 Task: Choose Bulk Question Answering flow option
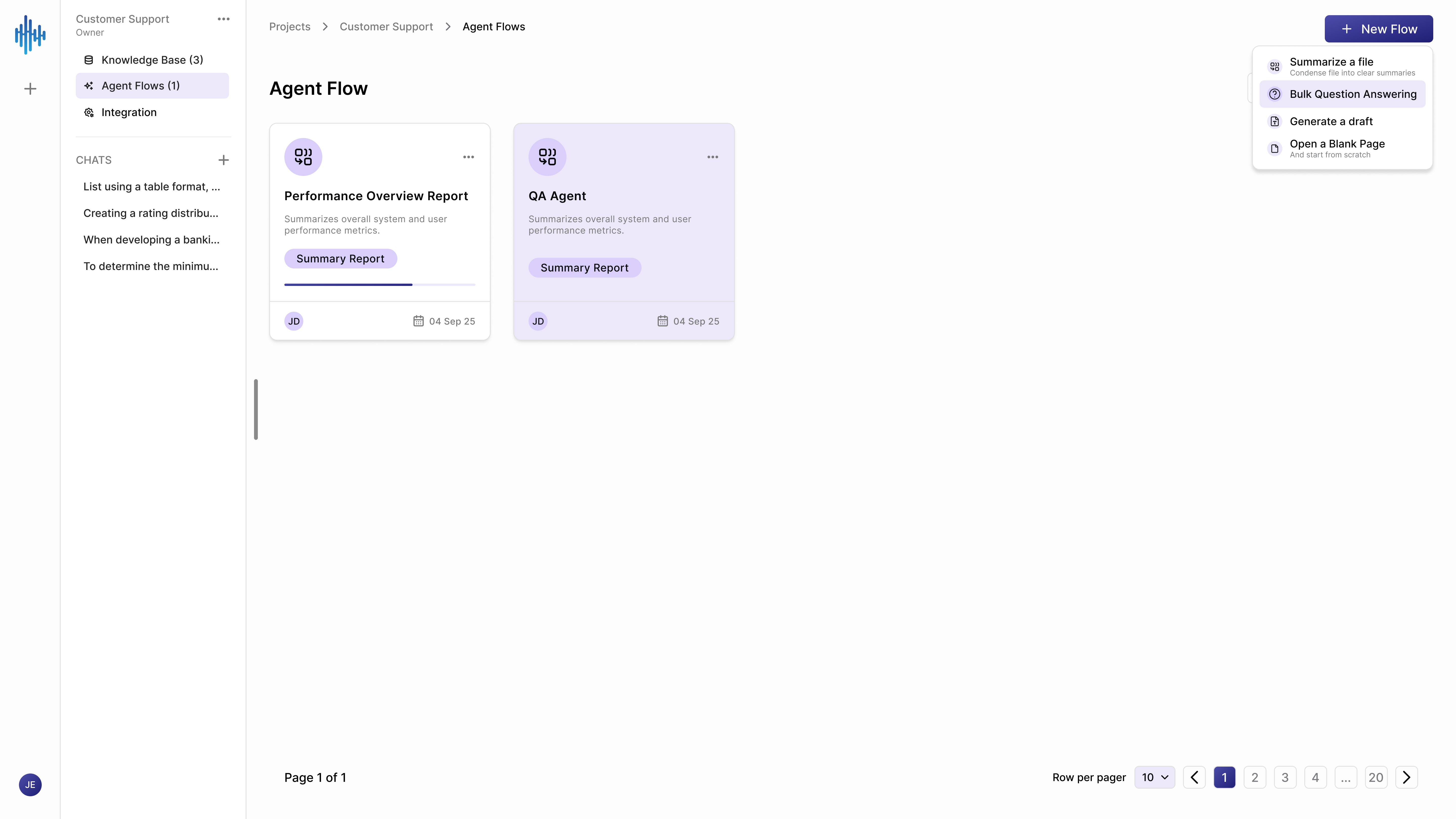pos(1343,94)
